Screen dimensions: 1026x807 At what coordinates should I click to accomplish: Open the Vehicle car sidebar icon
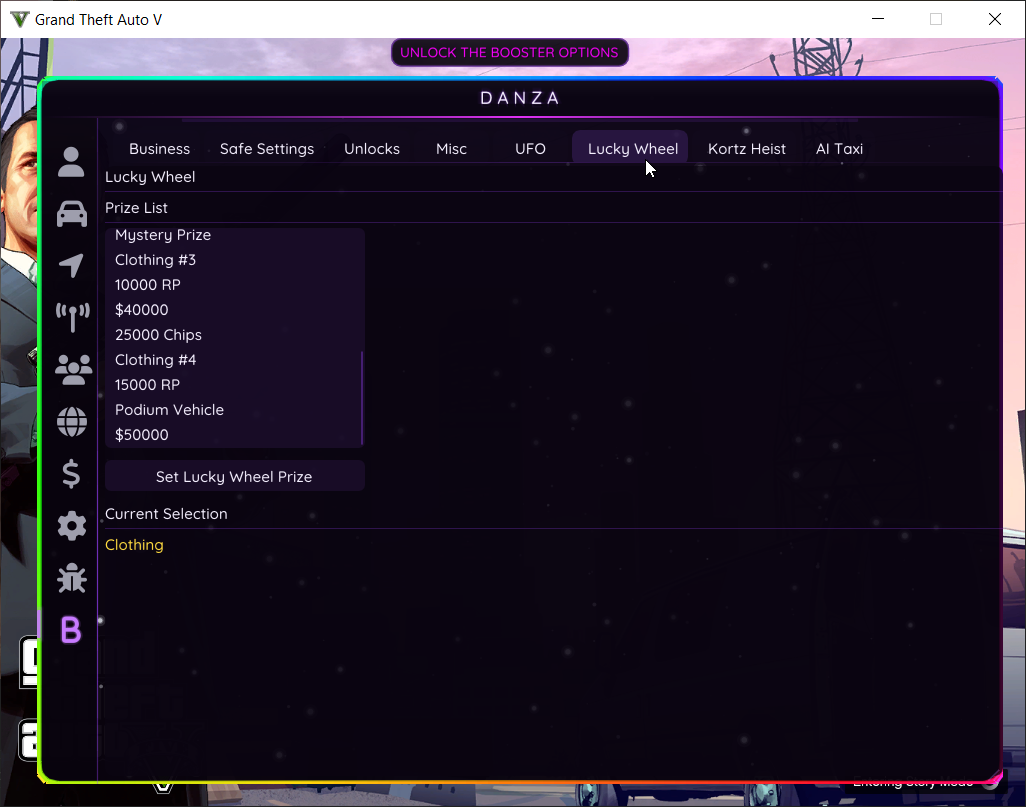click(71, 213)
